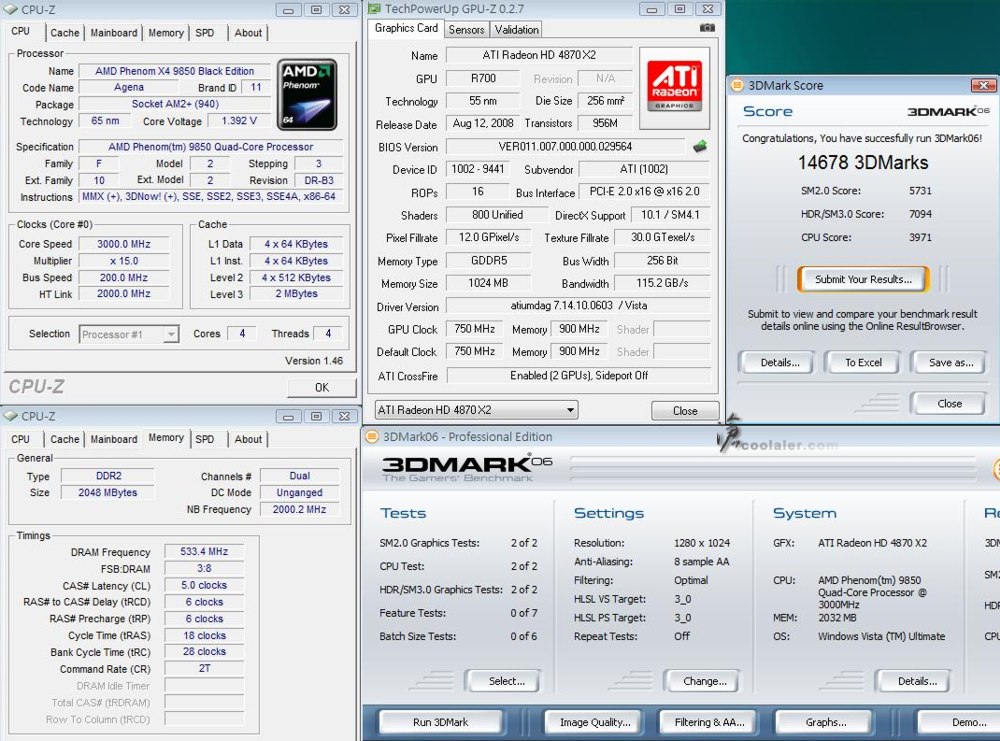Click the Driver Version field in GPU-Z
The width and height of the screenshot is (1000, 741).
(x=578, y=306)
